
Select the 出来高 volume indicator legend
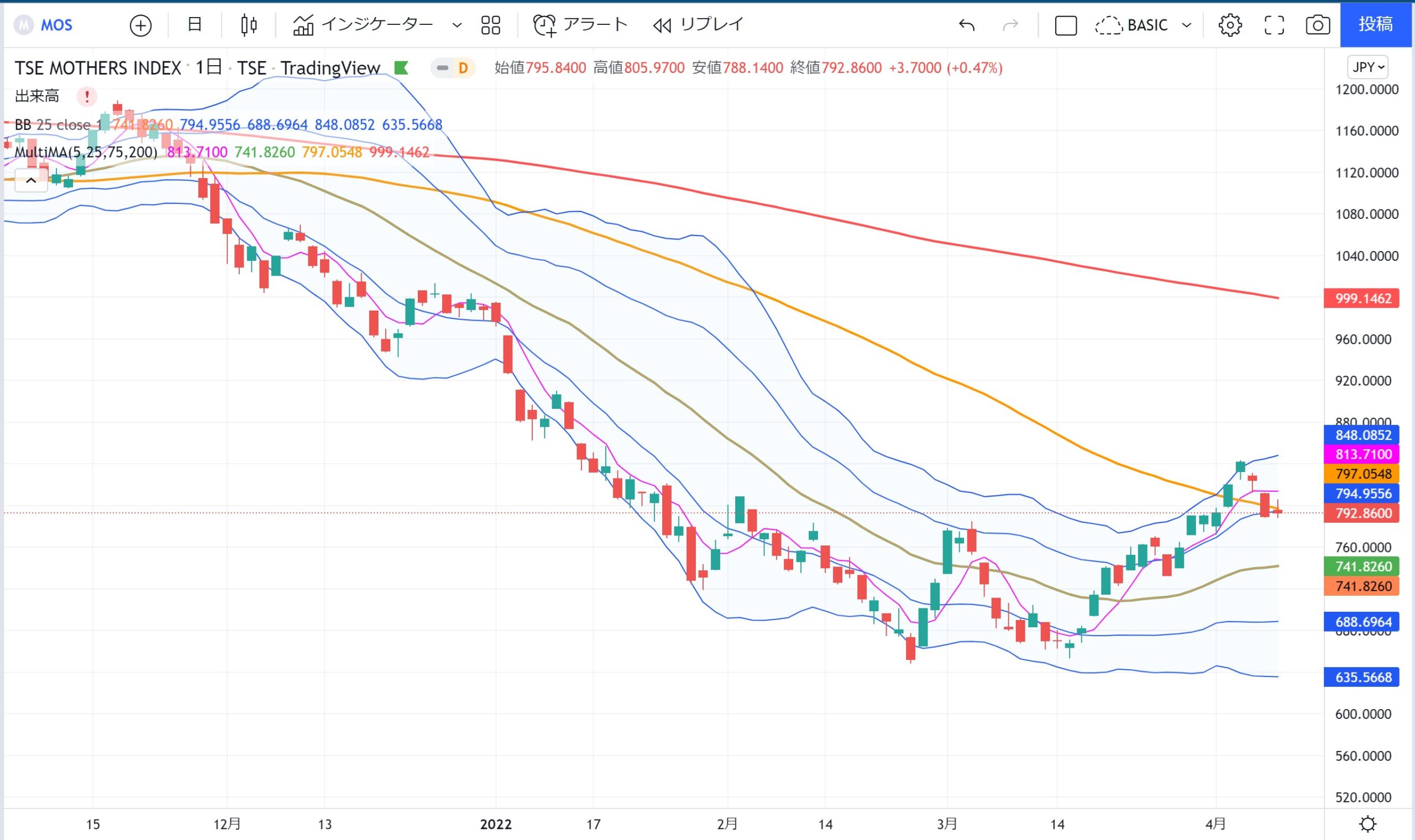(x=37, y=96)
